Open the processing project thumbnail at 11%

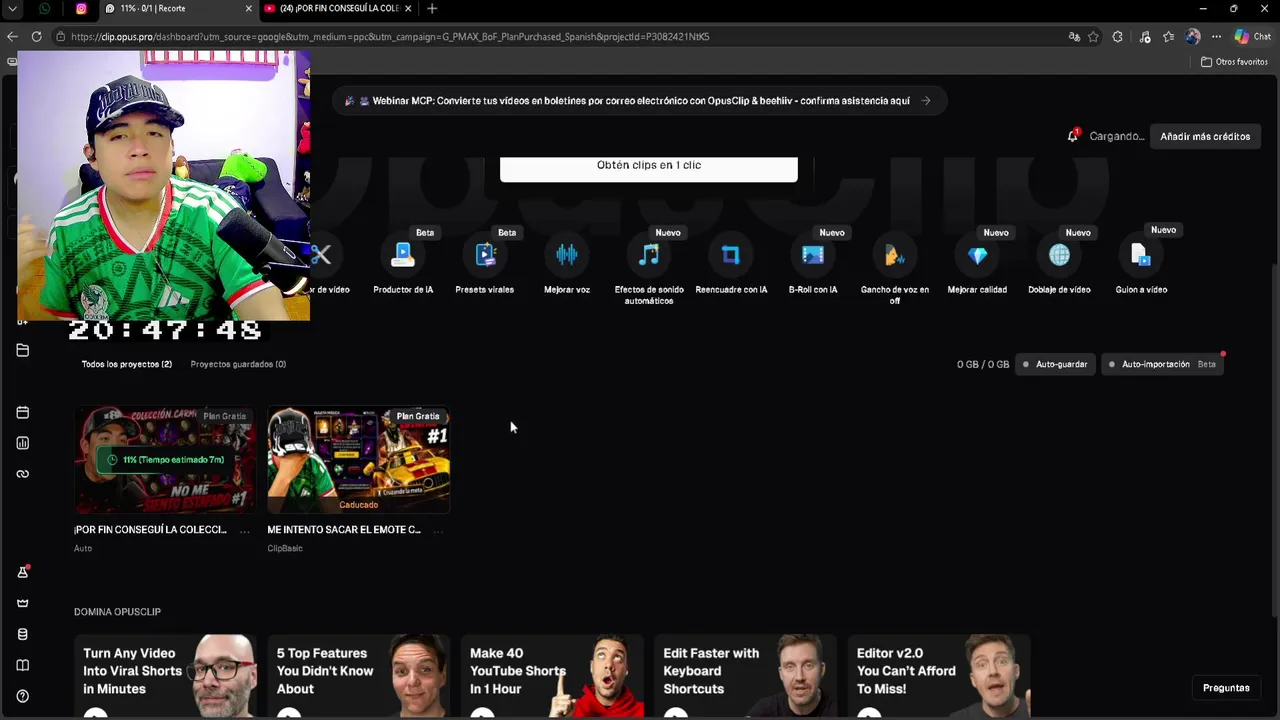pyautogui.click(x=165, y=460)
